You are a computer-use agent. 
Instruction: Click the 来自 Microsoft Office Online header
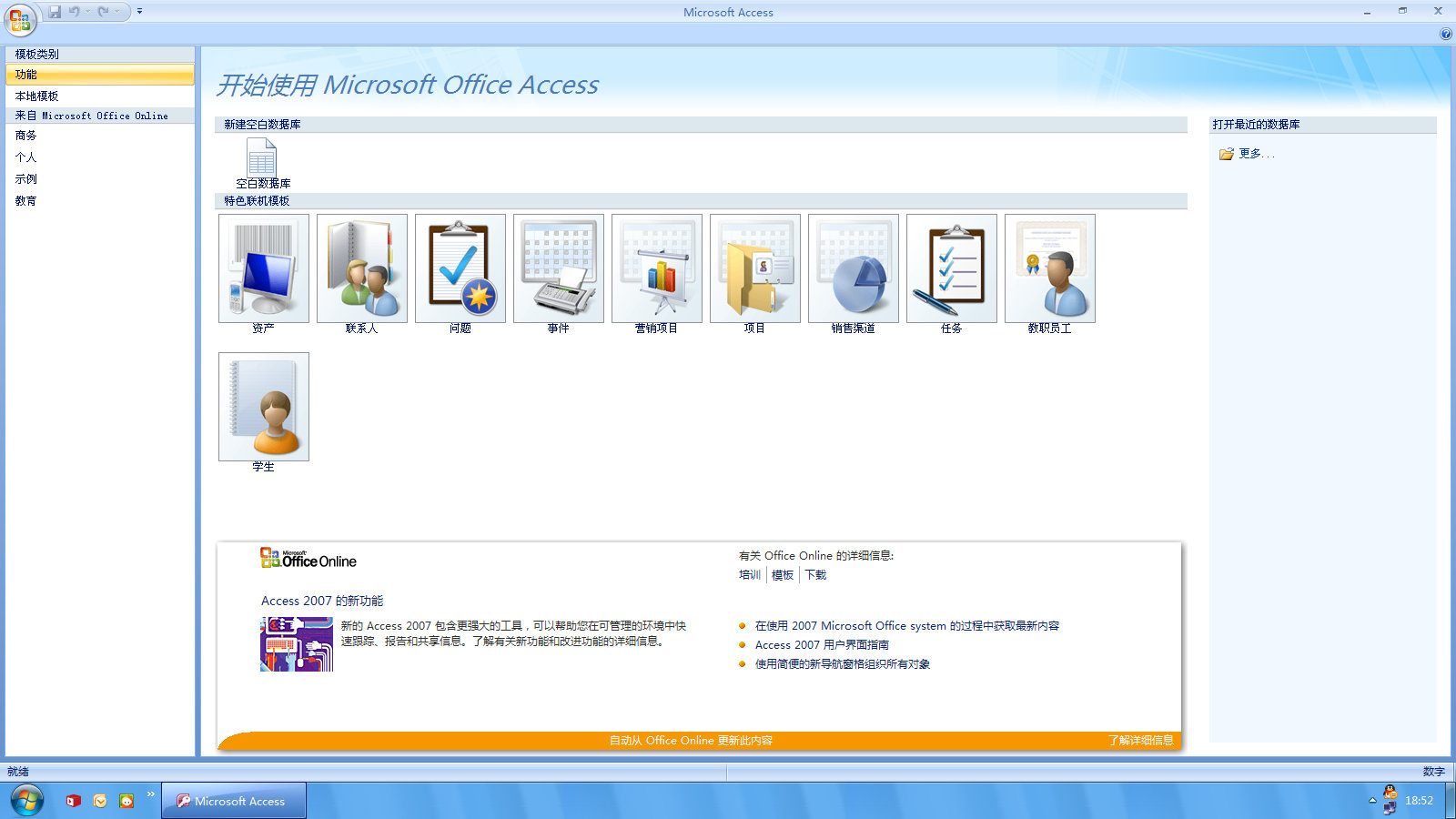coord(100,116)
